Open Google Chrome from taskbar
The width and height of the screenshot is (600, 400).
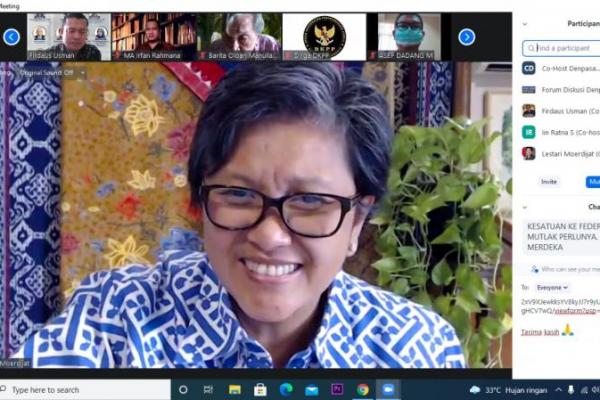tap(363, 390)
